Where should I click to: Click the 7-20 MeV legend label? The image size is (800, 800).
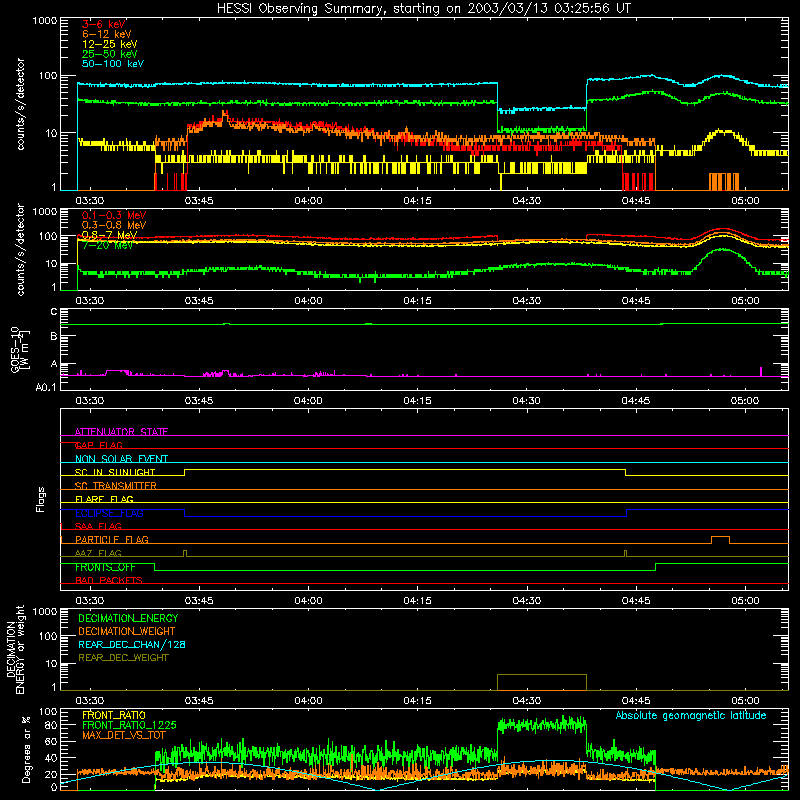coord(108,245)
